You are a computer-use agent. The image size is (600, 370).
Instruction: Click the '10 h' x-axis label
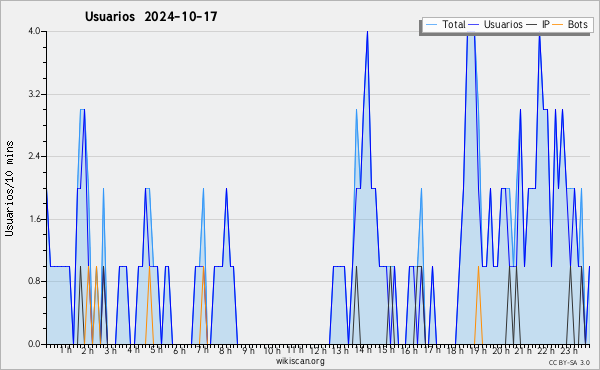coord(272,350)
